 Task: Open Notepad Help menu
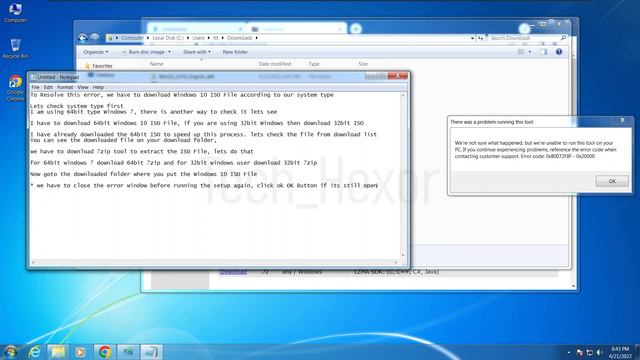click(x=98, y=87)
